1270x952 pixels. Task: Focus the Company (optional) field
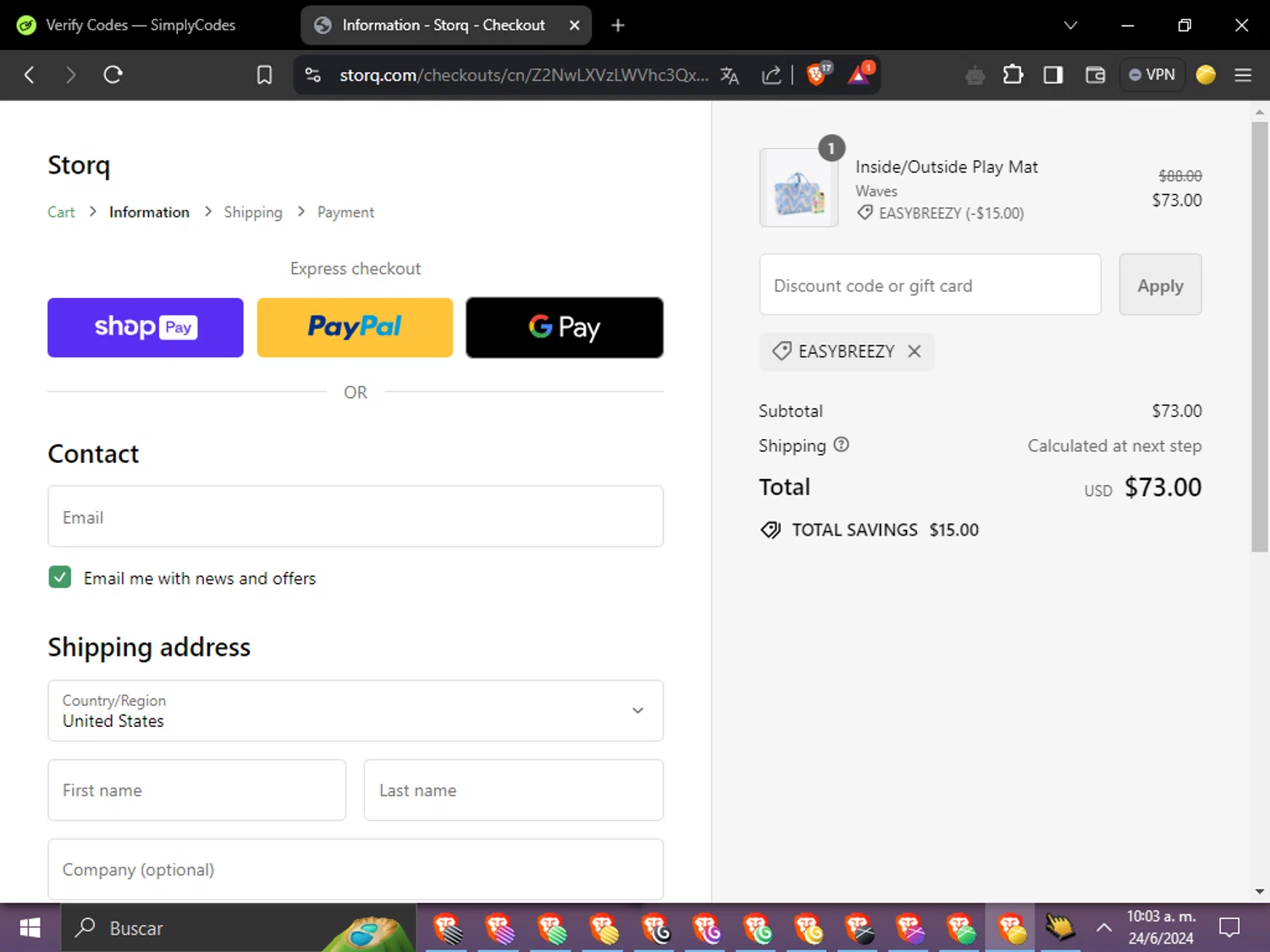tap(356, 869)
